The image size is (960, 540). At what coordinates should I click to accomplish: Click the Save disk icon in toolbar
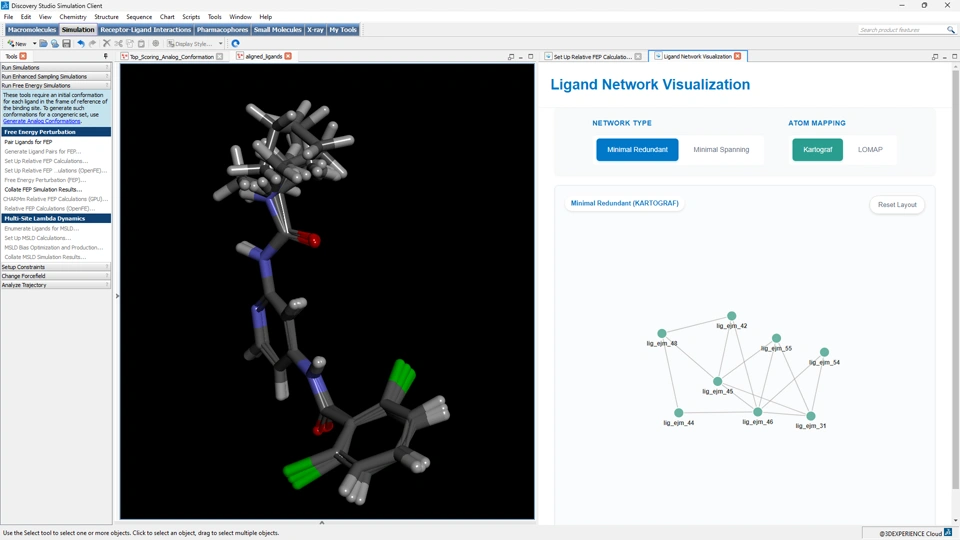[67, 44]
